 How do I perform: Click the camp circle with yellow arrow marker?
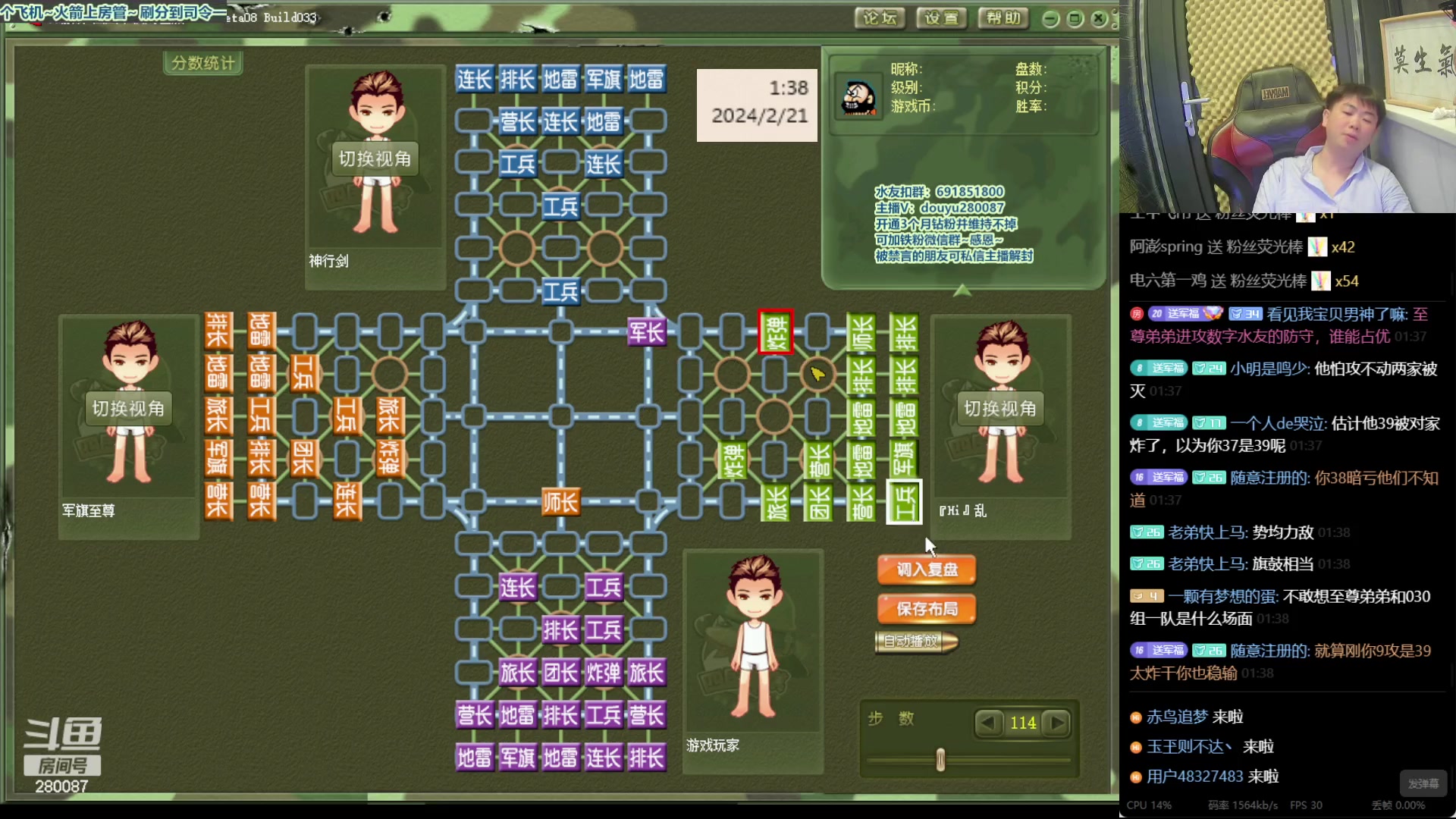click(817, 374)
